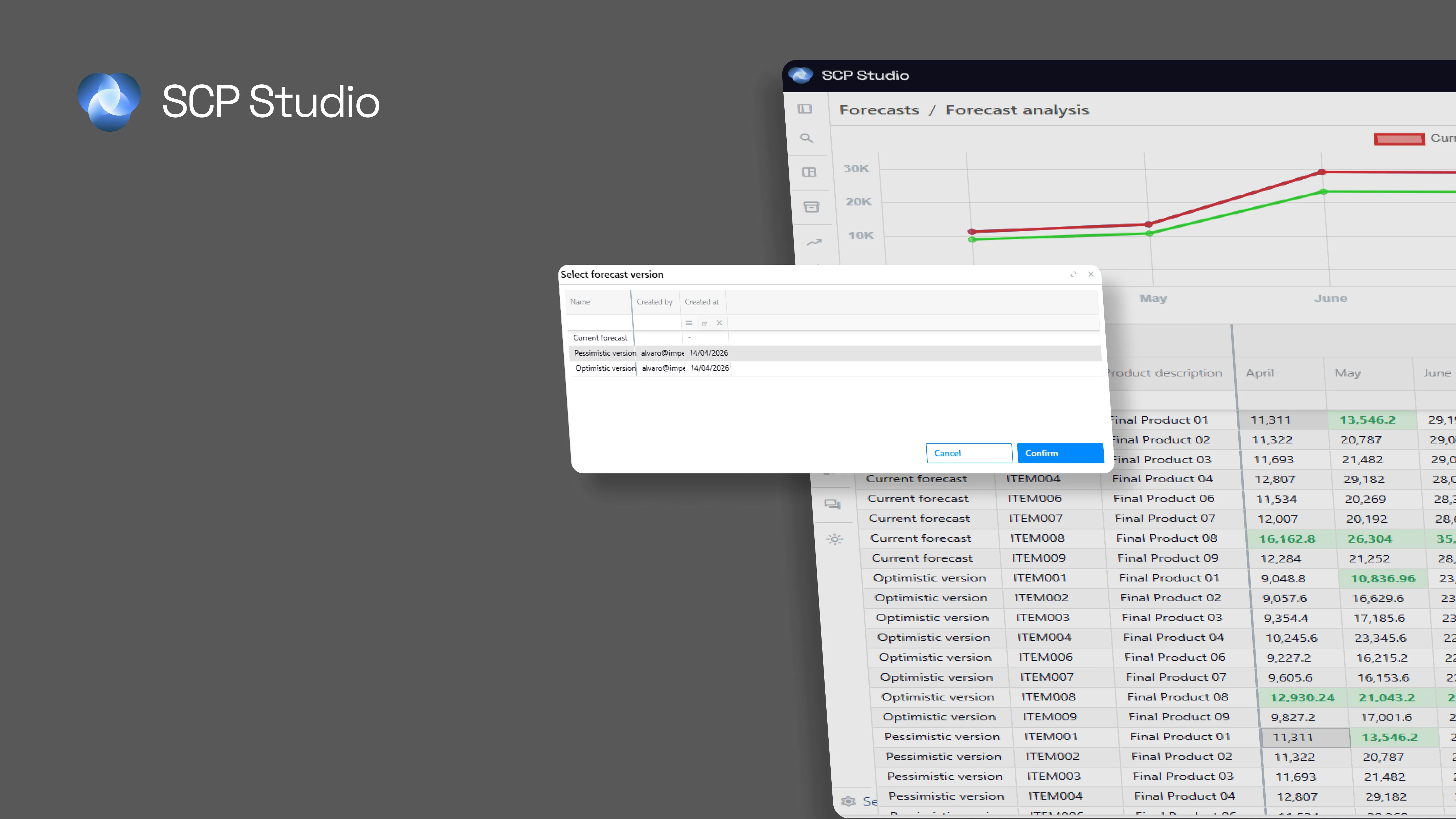Toggle the sidebar panel icon in SCP Studio

[x=805, y=108]
